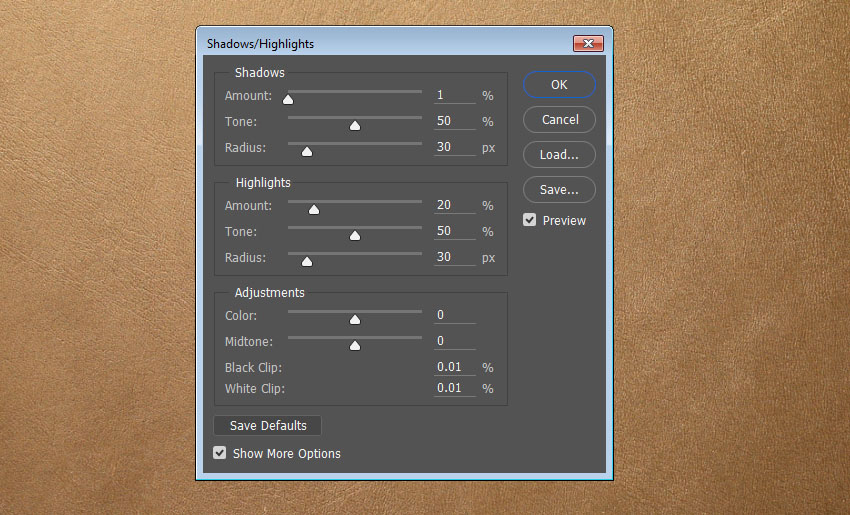Click the Midtone adjustment slider handle
Viewport: 850px width, 515px height.
click(x=354, y=345)
